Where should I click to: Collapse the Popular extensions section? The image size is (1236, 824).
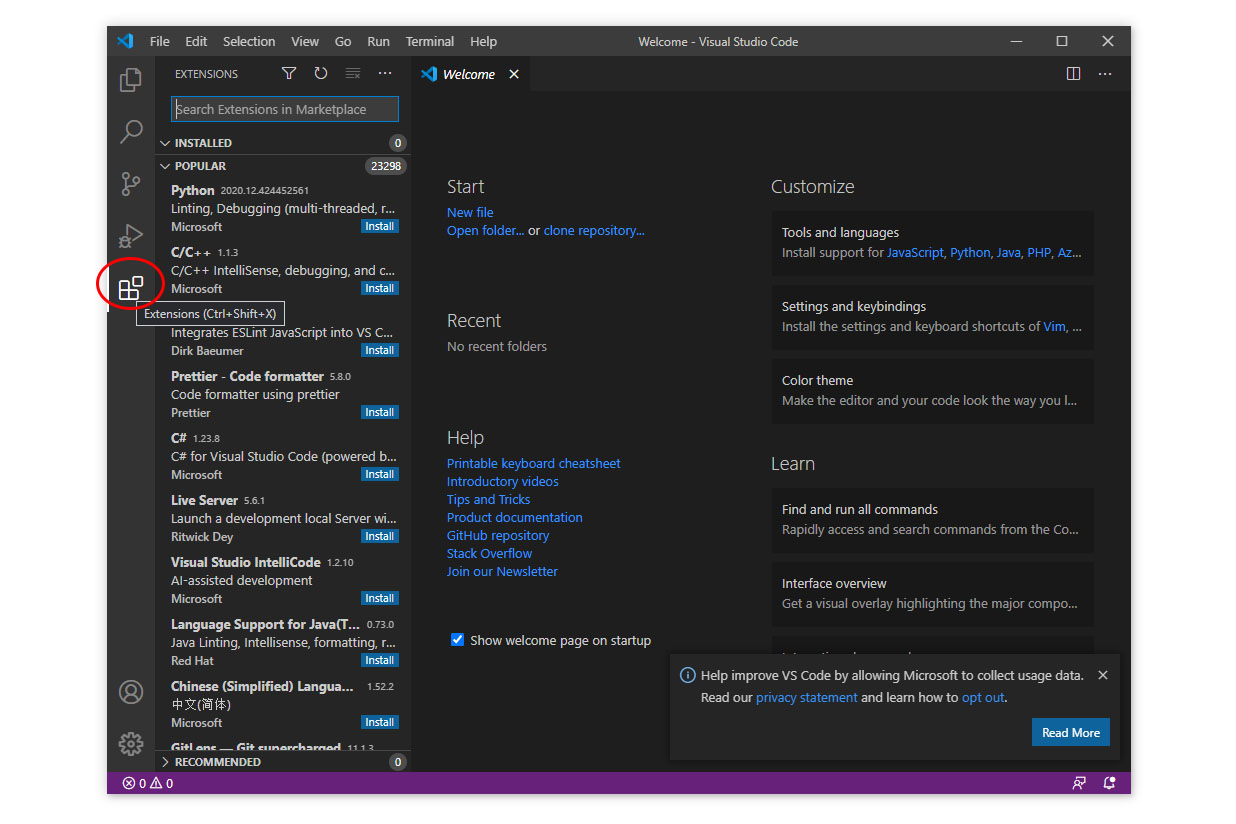coord(283,166)
